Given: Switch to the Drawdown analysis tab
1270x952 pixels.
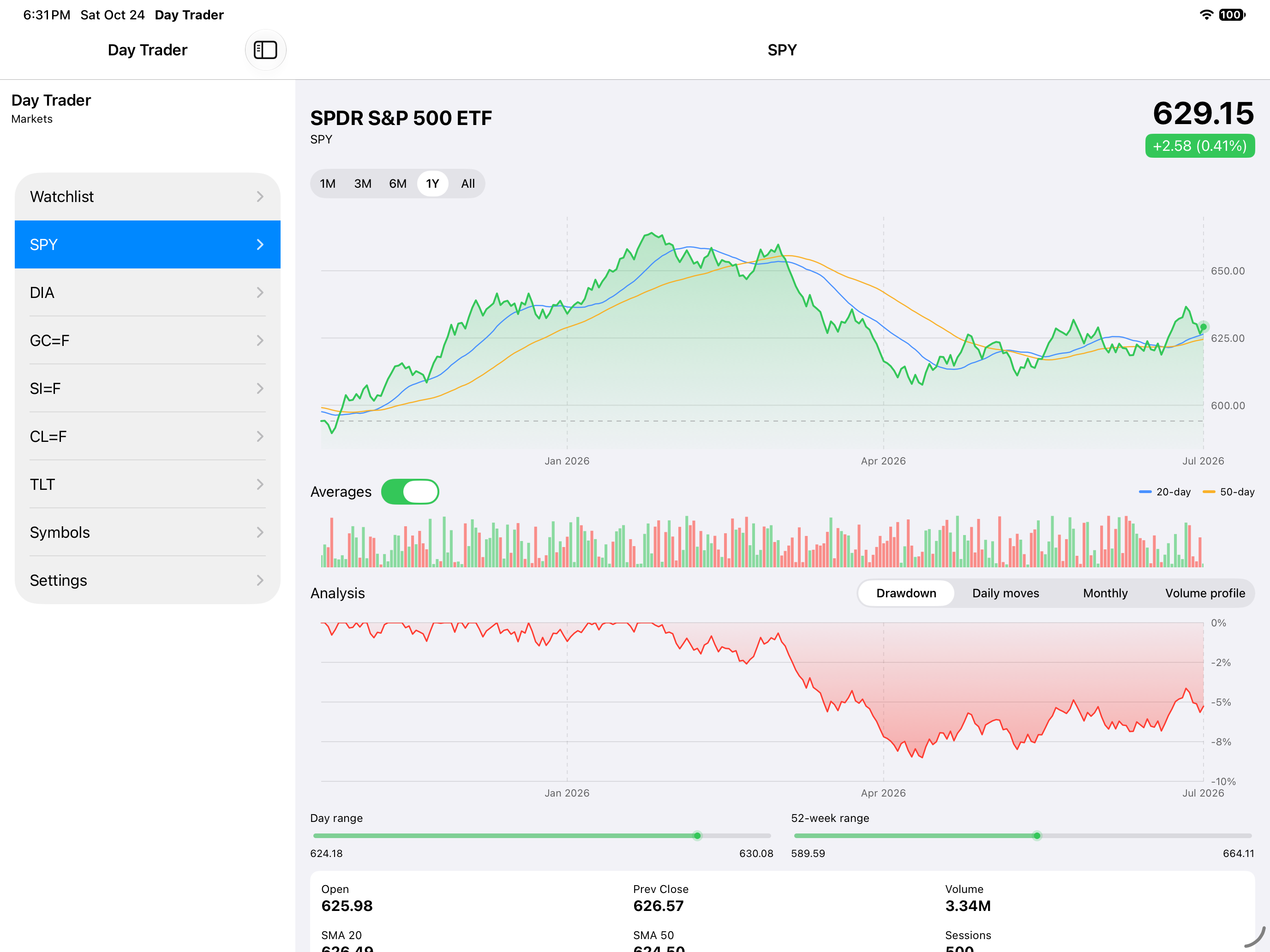Looking at the screenshot, I should pyautogui.click(x=906, y=593).
